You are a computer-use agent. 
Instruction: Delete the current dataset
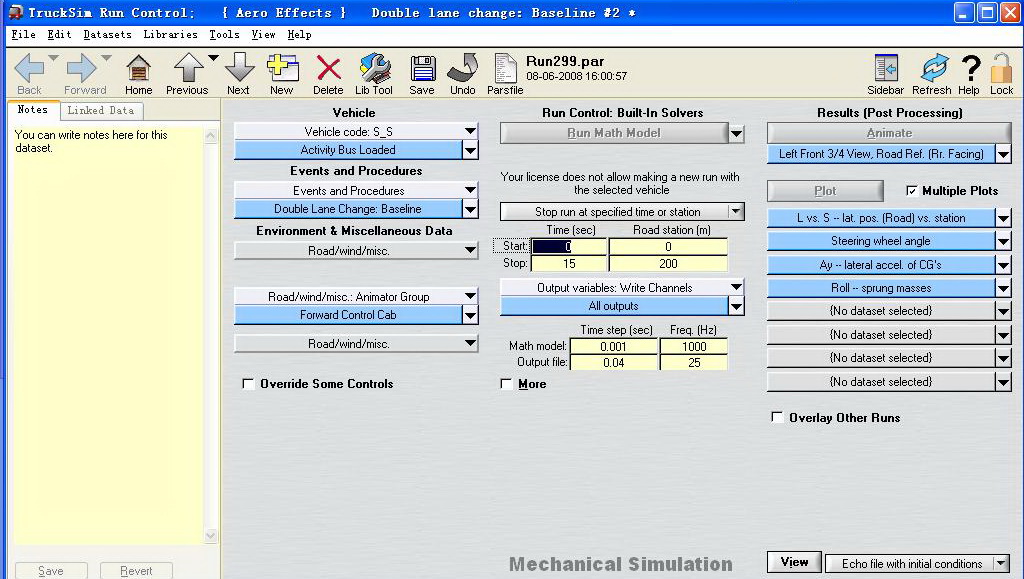tap(328, 68)
